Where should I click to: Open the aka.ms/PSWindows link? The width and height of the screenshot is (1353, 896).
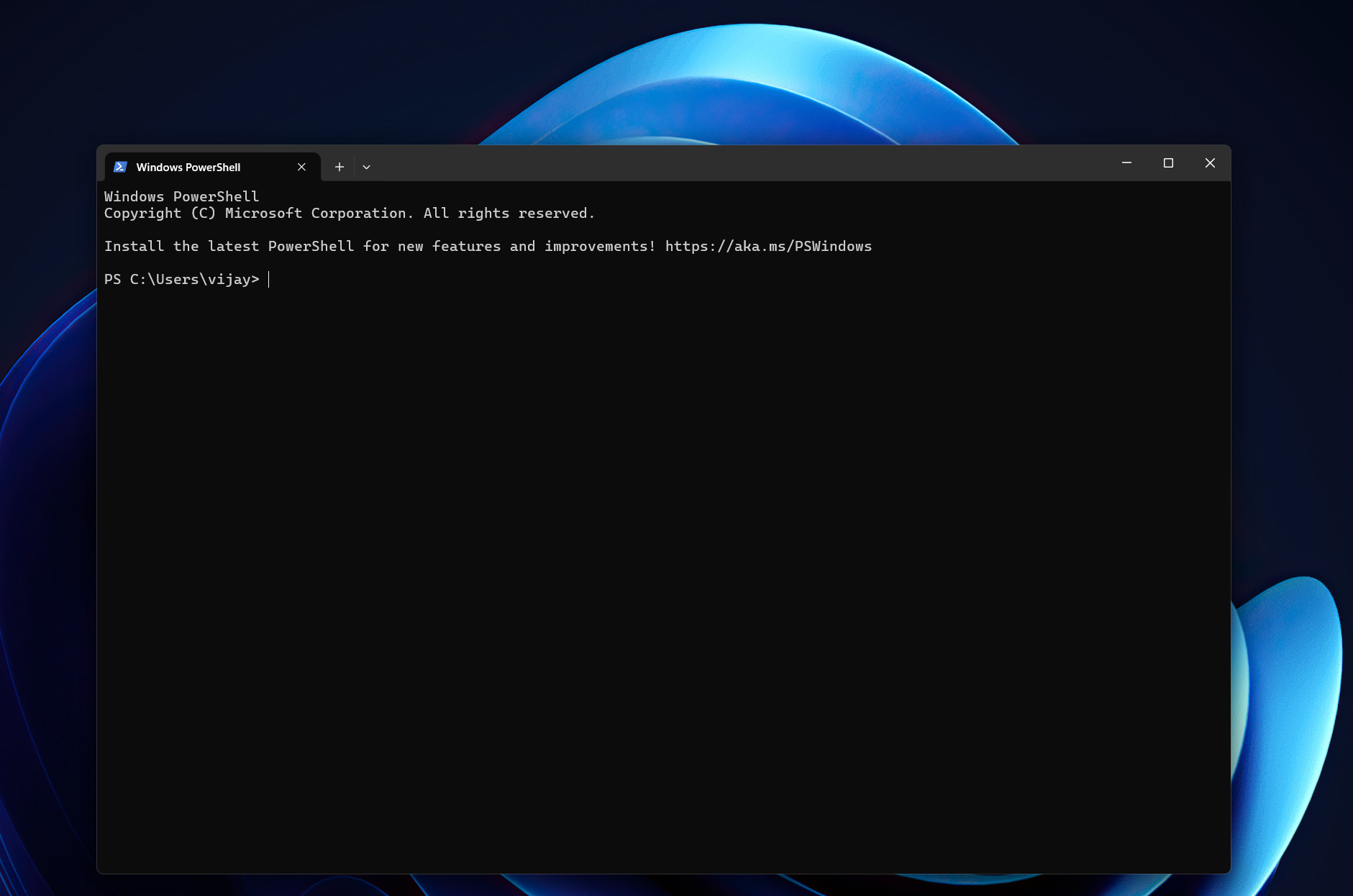[767, 246]
